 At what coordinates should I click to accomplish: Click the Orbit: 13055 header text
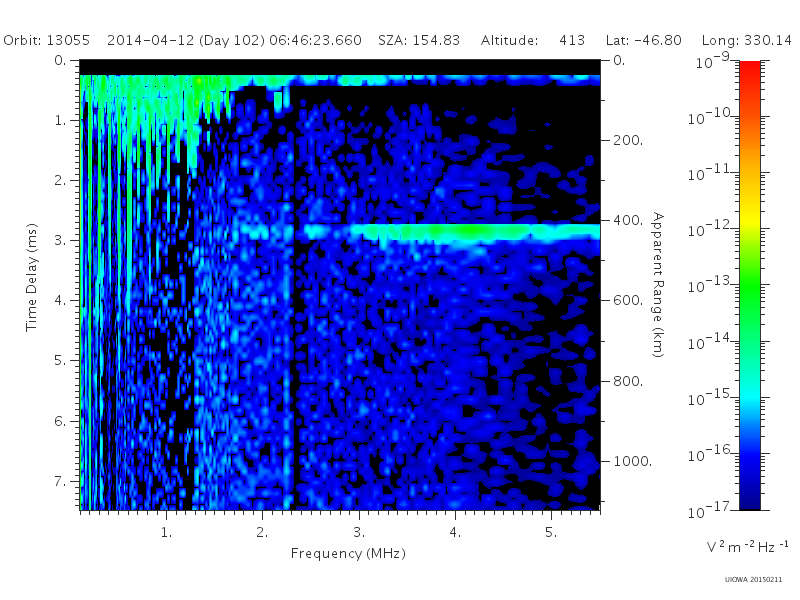tap(46, 40)
